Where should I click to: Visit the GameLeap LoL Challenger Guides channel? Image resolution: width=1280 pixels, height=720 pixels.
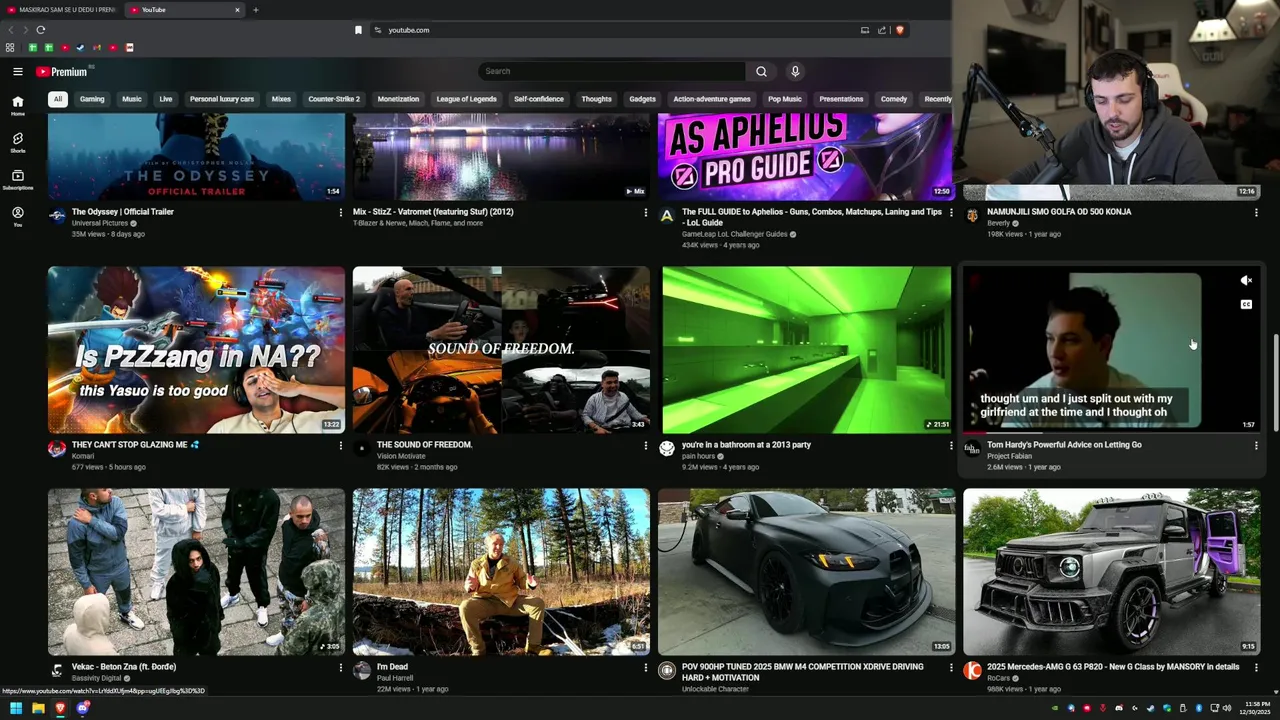tap(734, 234)
